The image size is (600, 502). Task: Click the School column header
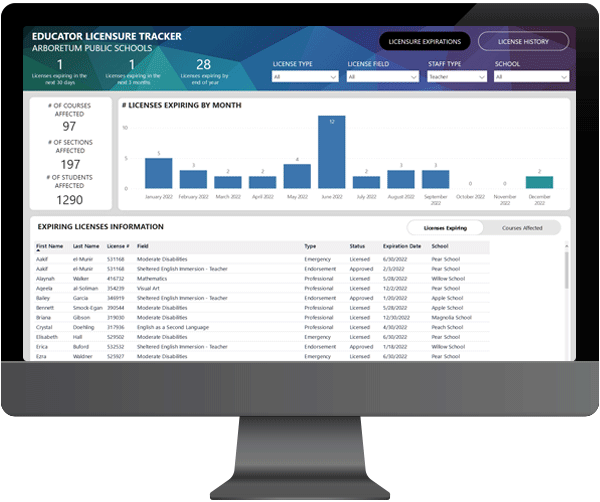pyautogui.click(x=440, y=246)
